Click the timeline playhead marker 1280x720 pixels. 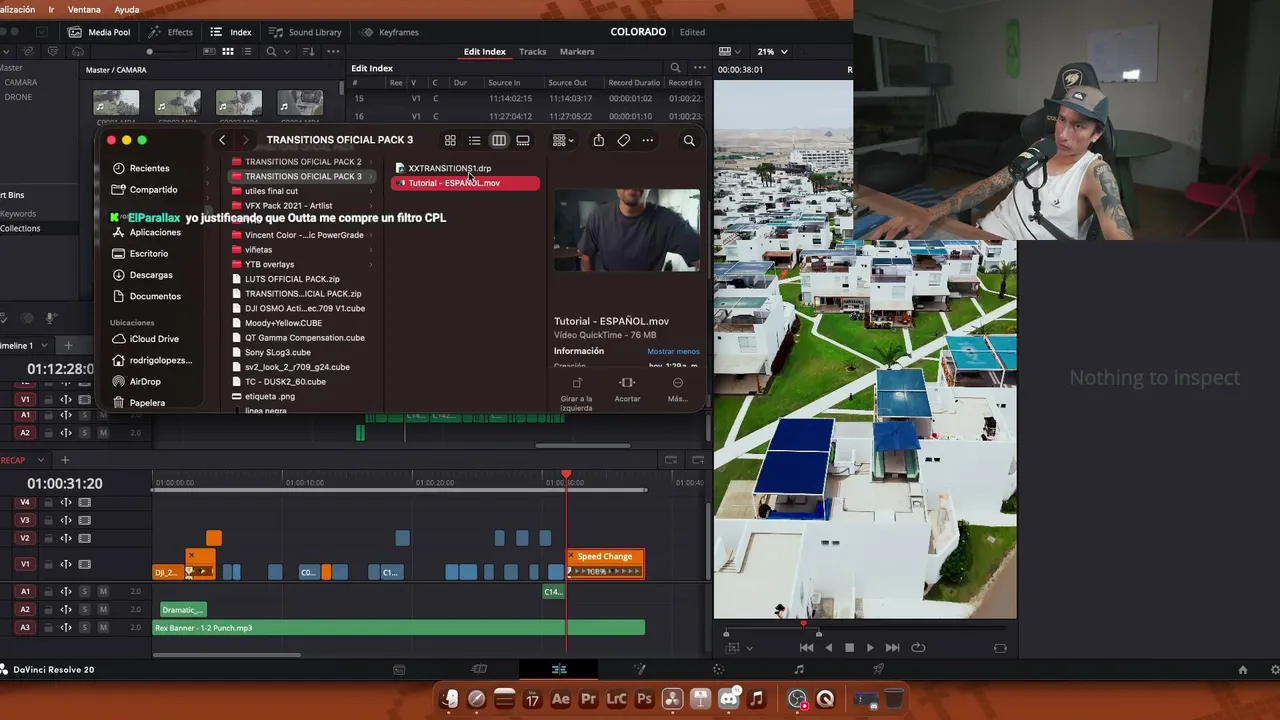pos(566,474)
